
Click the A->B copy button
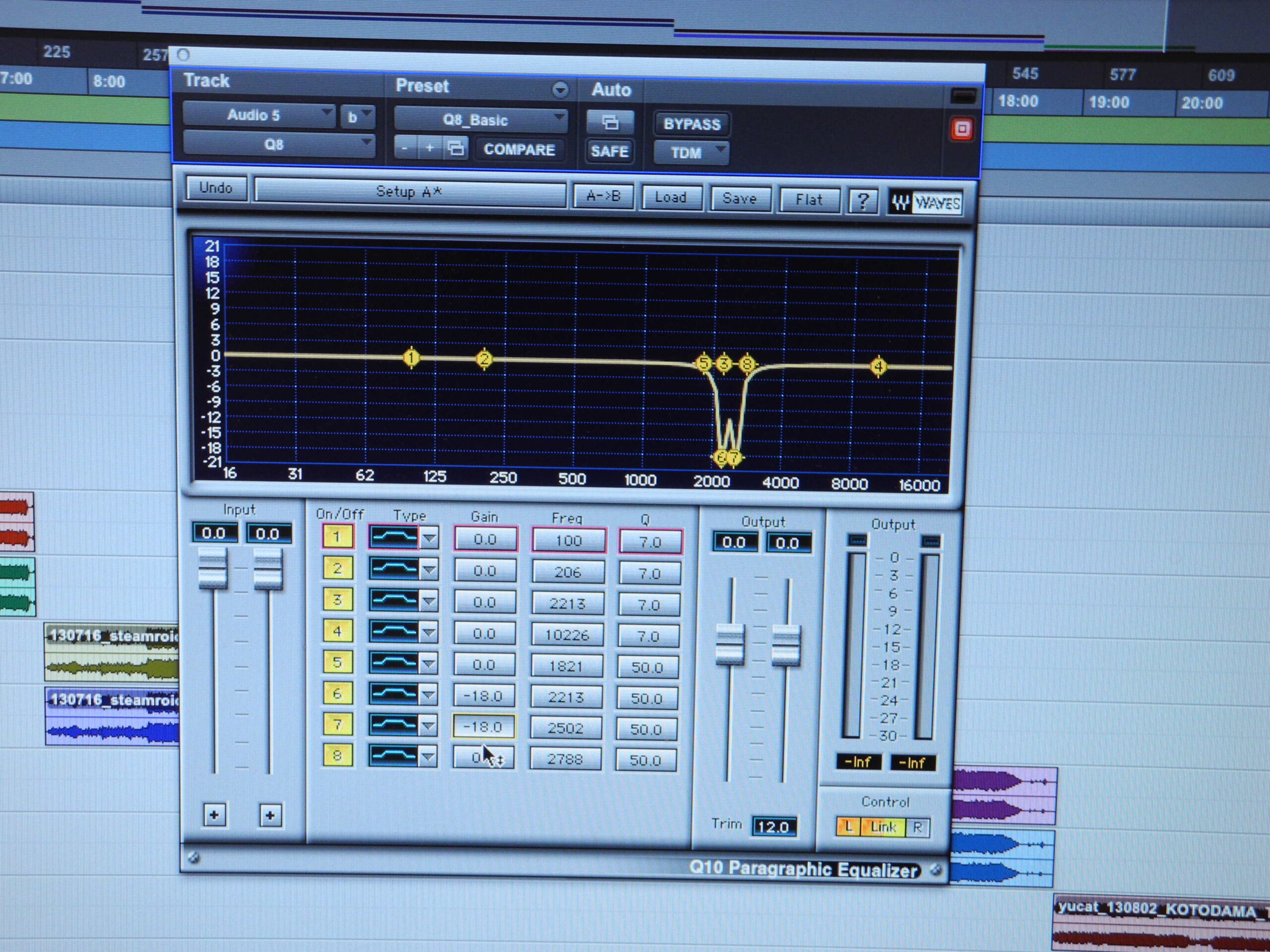[603, 196]
